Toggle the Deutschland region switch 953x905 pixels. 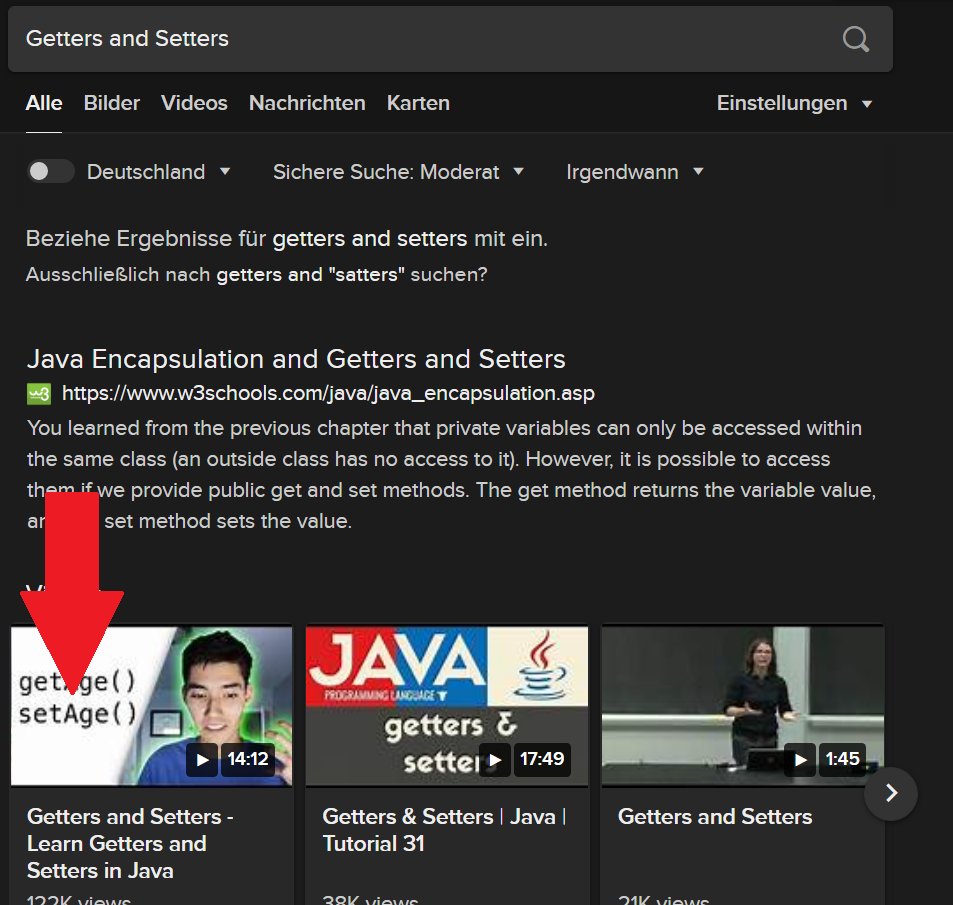(x=50, y=171)
